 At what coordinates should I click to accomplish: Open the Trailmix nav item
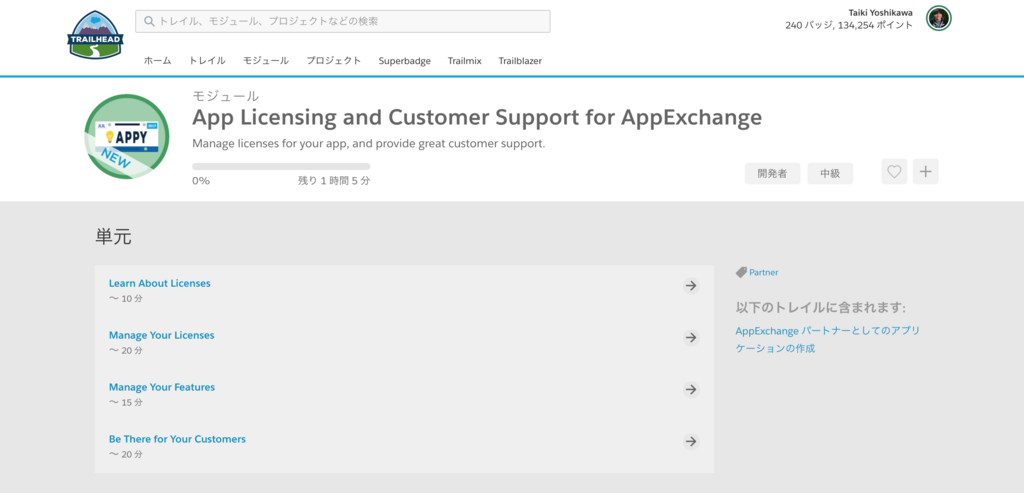[465, 61]
